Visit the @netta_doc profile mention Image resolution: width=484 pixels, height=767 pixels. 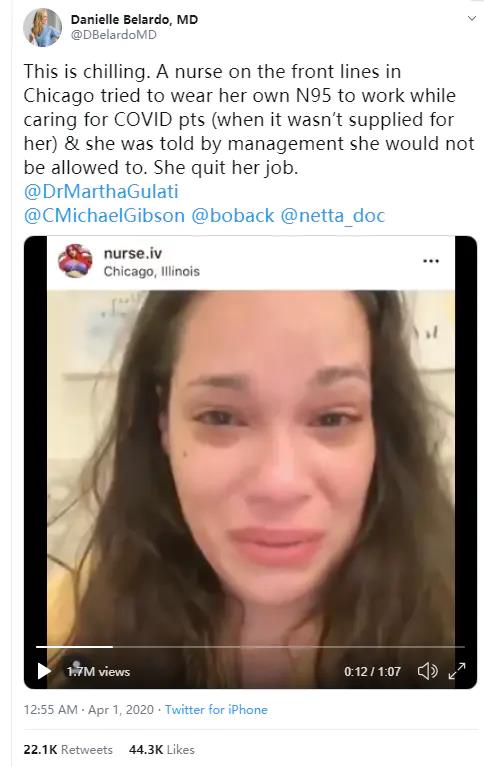click(333, 215)
